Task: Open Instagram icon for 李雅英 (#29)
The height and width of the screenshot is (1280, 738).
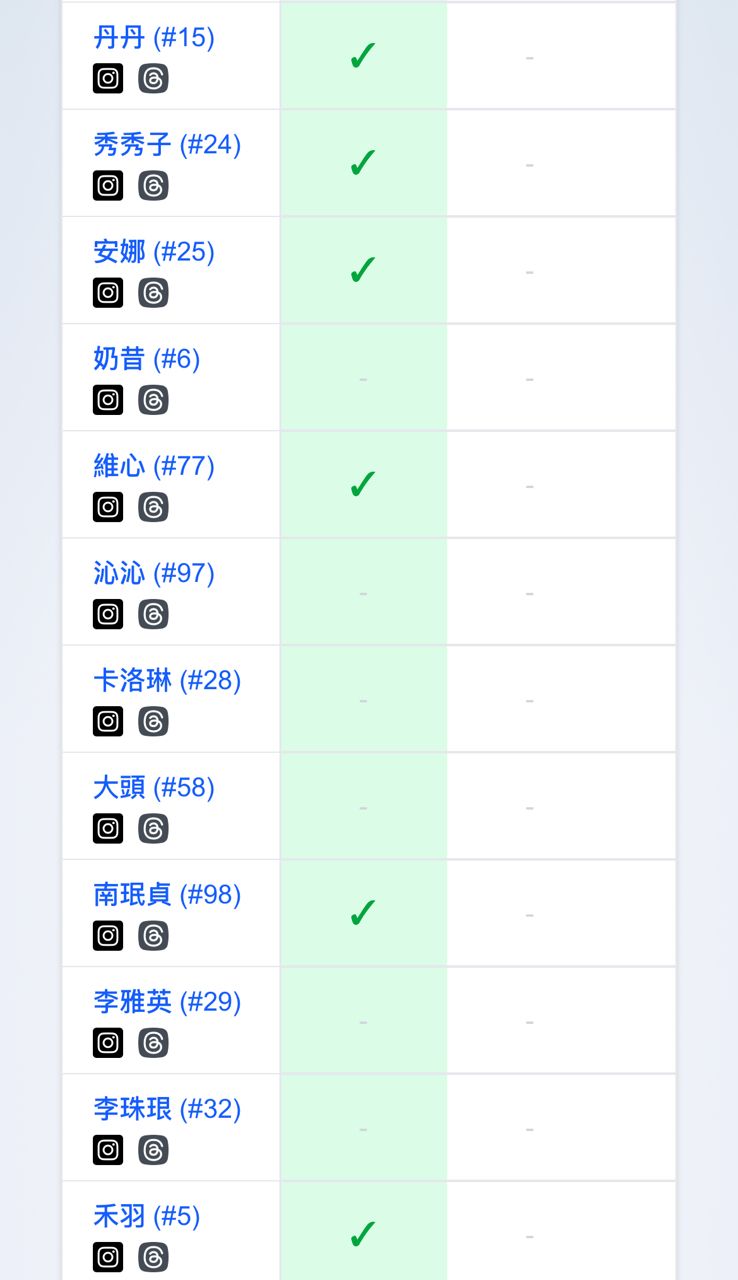Action: (108, 1043)
